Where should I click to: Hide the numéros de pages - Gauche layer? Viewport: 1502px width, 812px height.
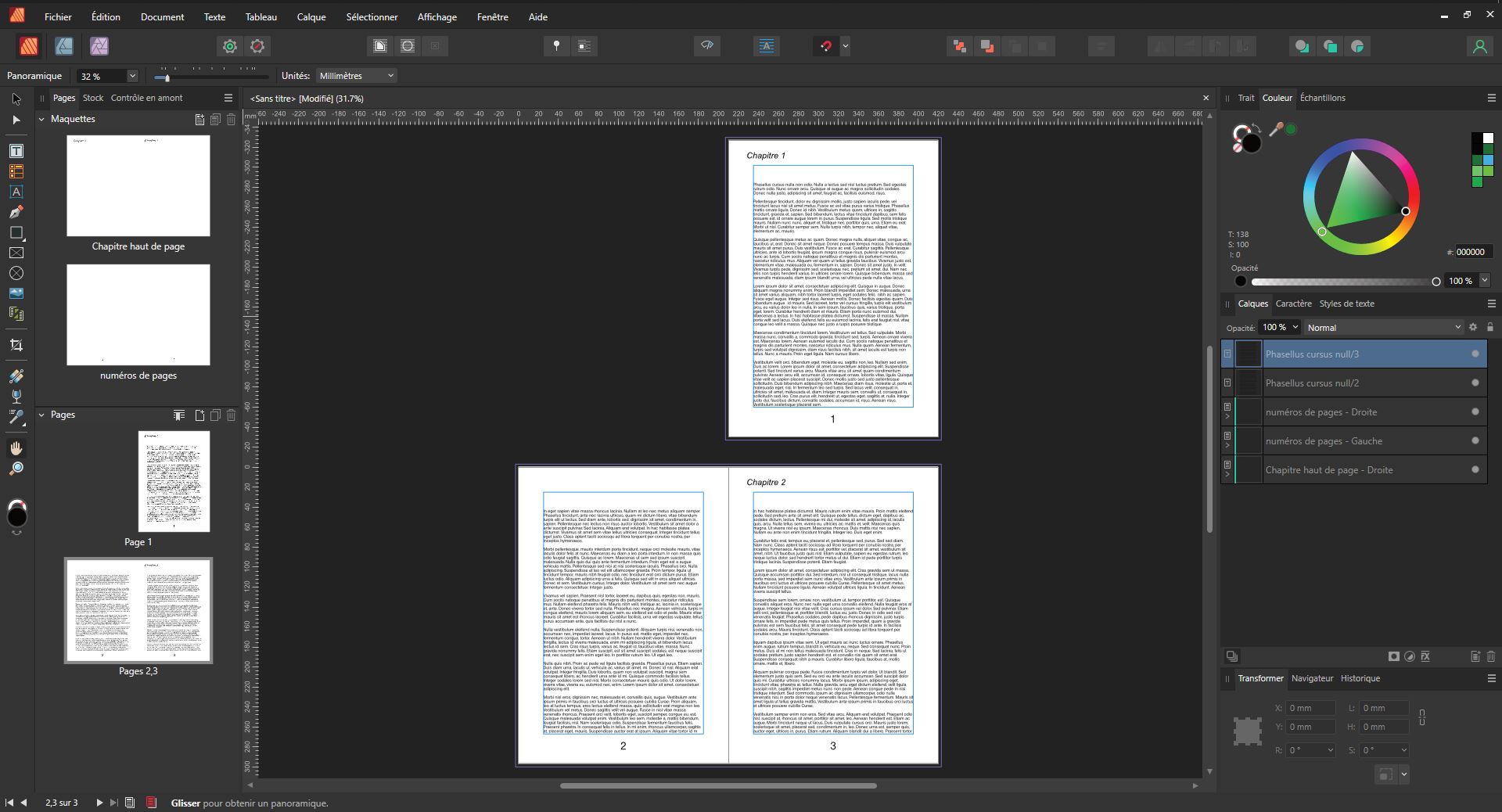pos(1475,441)
